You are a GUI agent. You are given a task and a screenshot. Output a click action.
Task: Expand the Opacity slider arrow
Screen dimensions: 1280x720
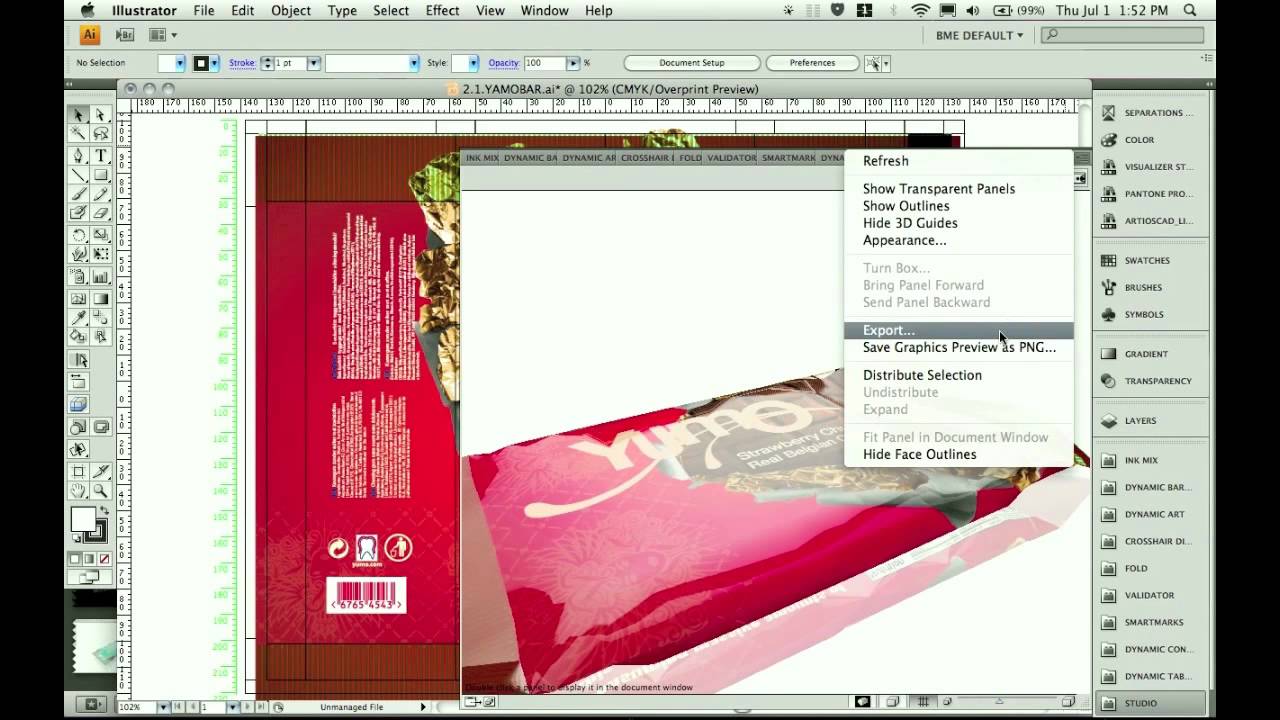573,63
